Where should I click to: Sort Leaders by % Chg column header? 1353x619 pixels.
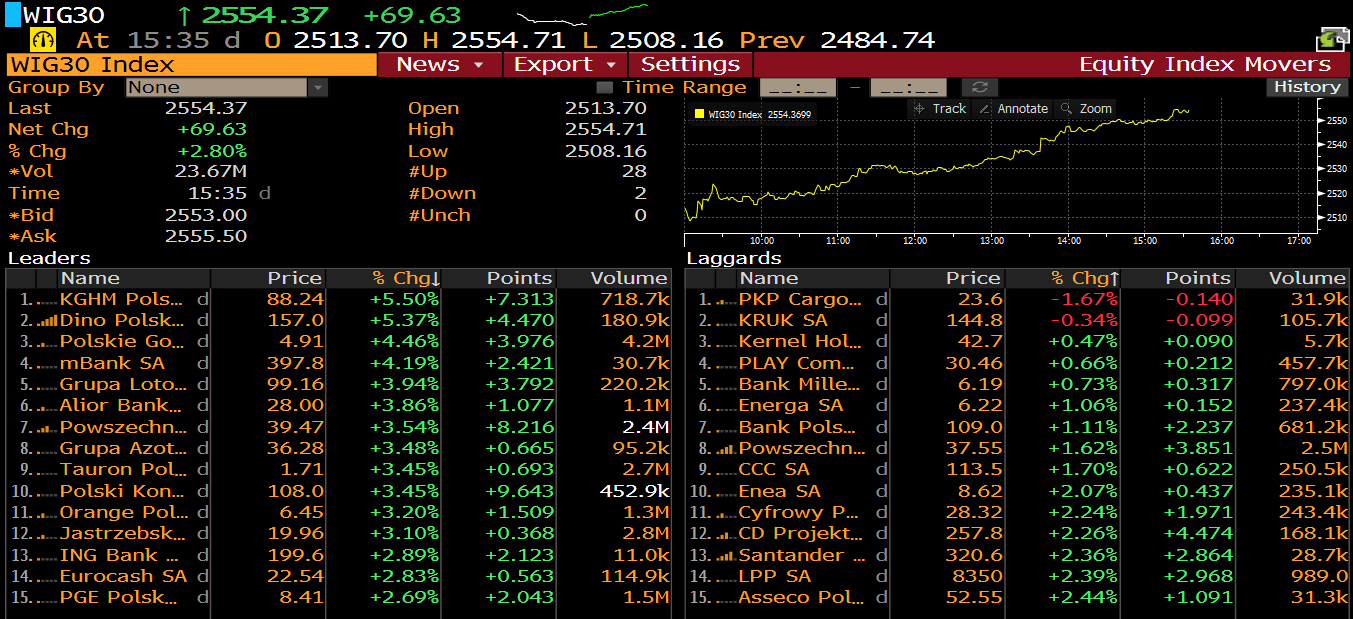pos(406,278)
